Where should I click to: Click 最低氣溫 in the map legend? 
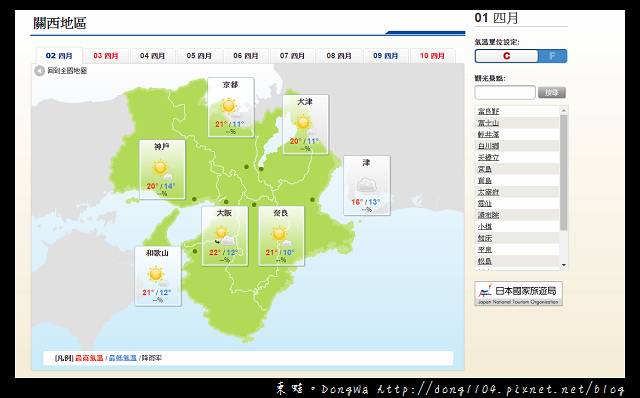pyautogui.click(x=122, y=358)
